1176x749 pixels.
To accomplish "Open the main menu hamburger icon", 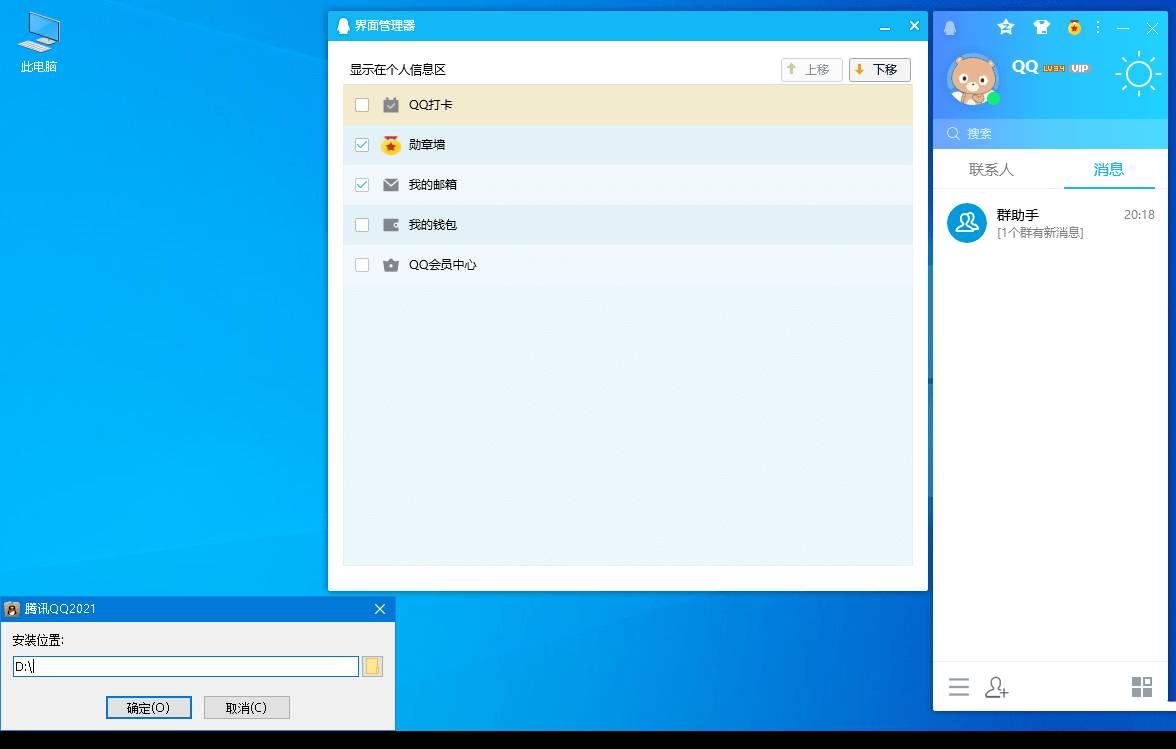I will [959, 687].
